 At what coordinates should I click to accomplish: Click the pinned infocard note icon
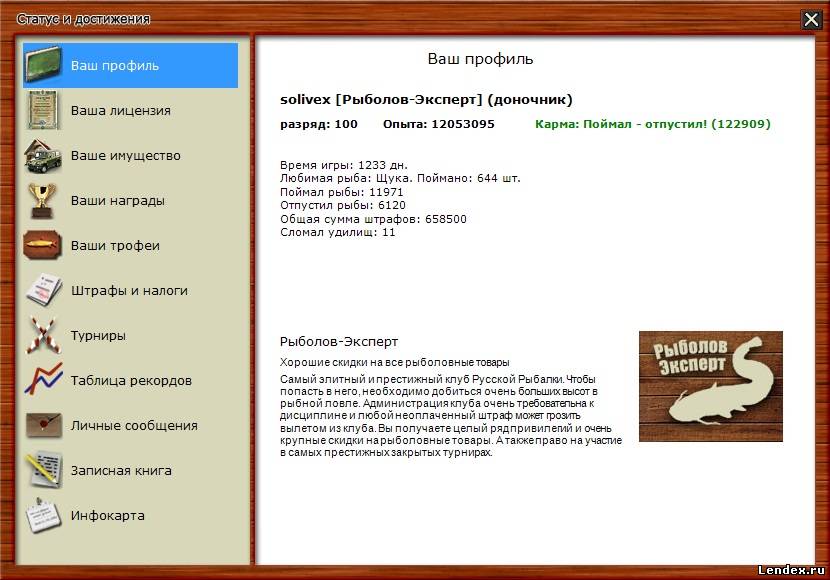43,516
